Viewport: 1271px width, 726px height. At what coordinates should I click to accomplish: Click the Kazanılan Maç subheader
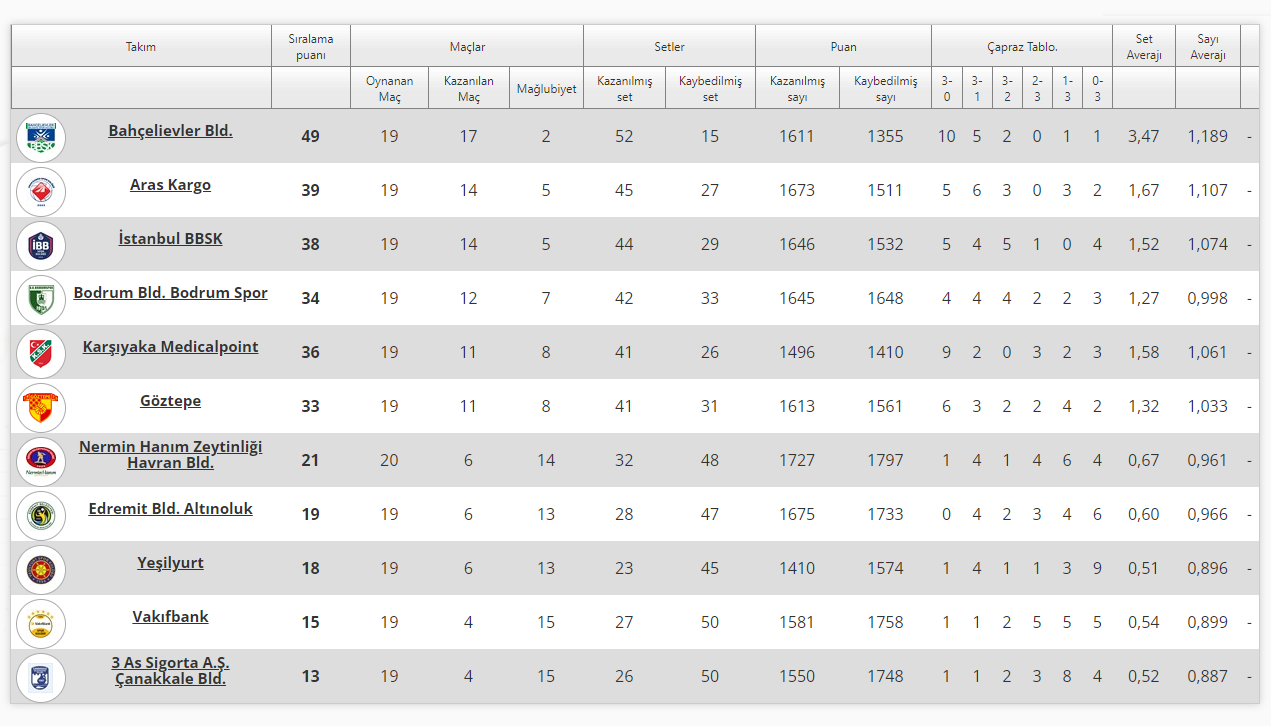[469, 89]
